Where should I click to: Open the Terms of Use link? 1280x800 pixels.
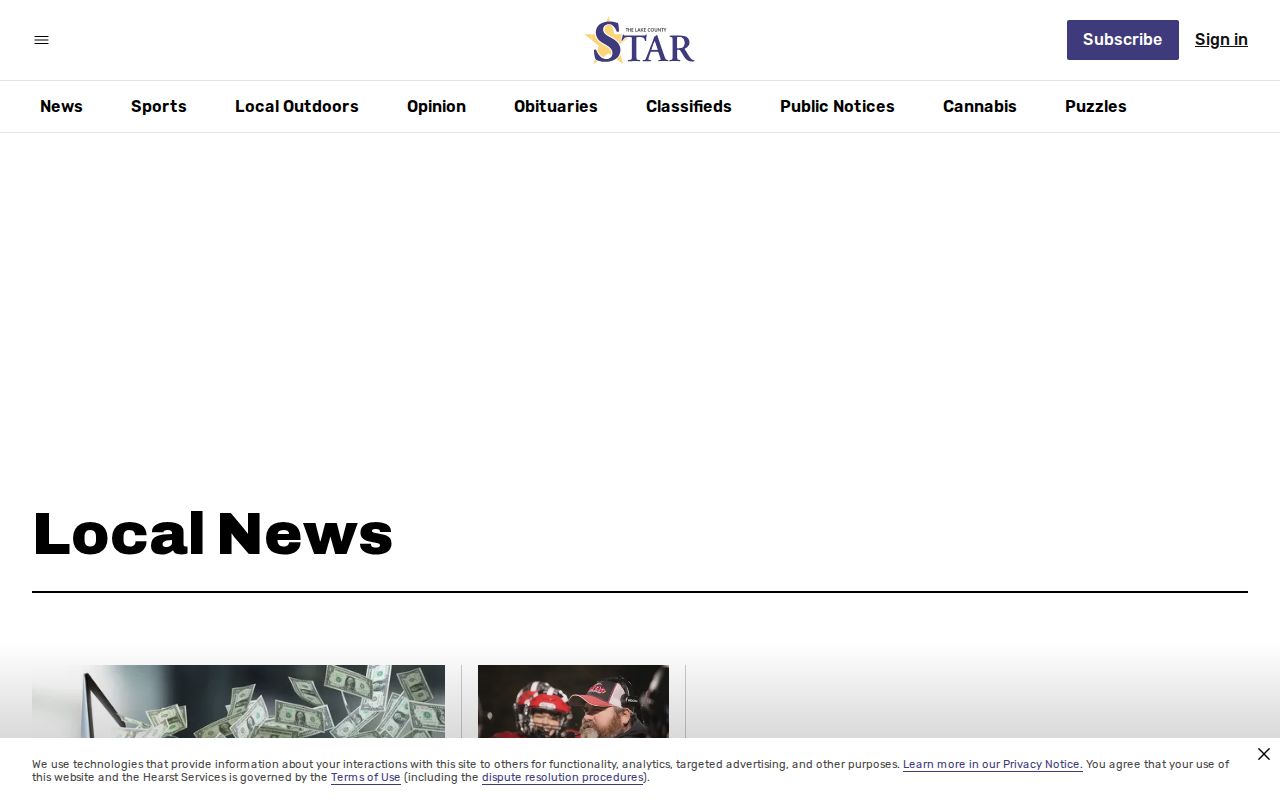coord(366,778)
